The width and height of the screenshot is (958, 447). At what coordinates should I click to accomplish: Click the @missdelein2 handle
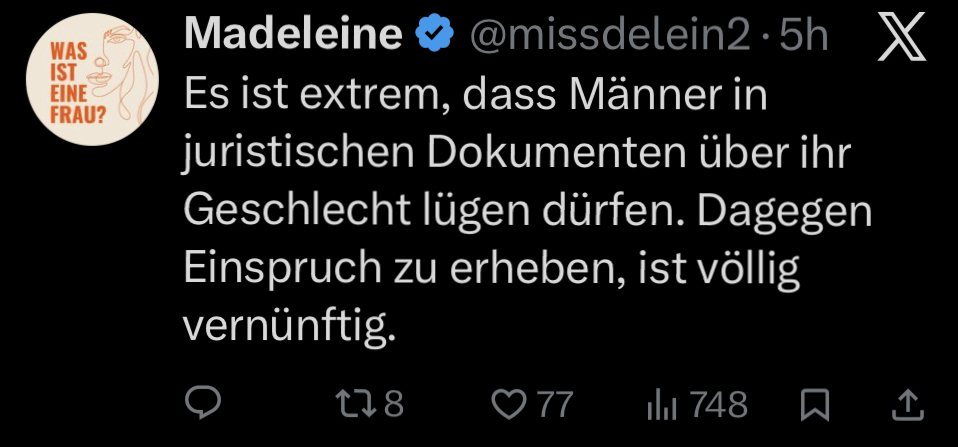tap(610, 37)
